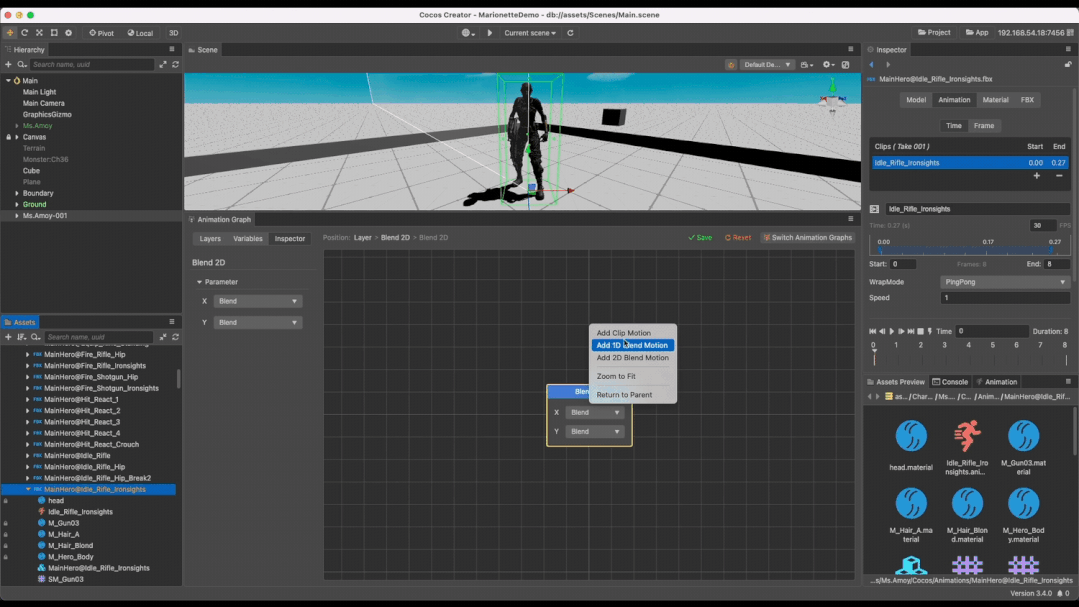The height and width of the screenshot is (607, 1079).
Task: Select the Move transform tool
Action: 10,32
